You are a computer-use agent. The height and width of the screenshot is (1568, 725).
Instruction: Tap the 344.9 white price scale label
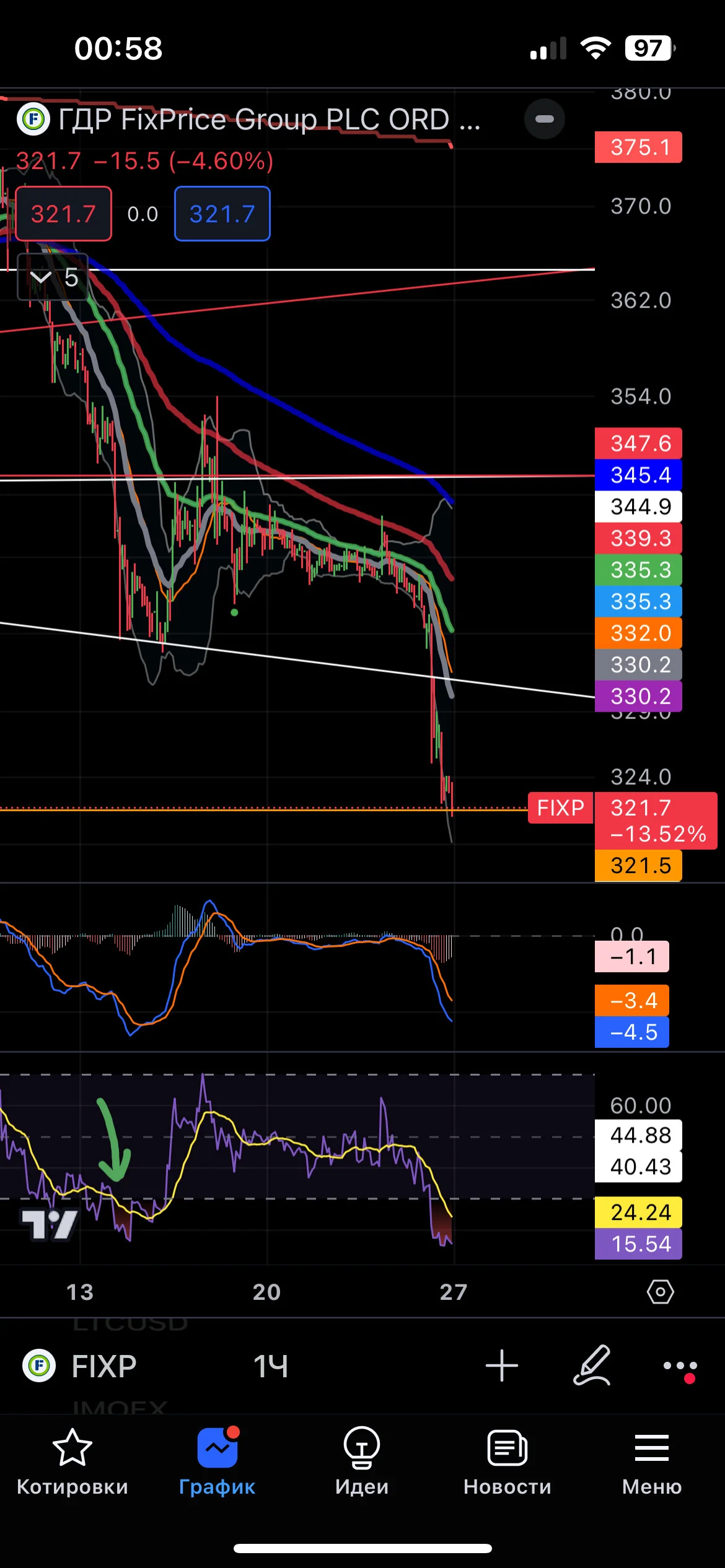point(638,507)
